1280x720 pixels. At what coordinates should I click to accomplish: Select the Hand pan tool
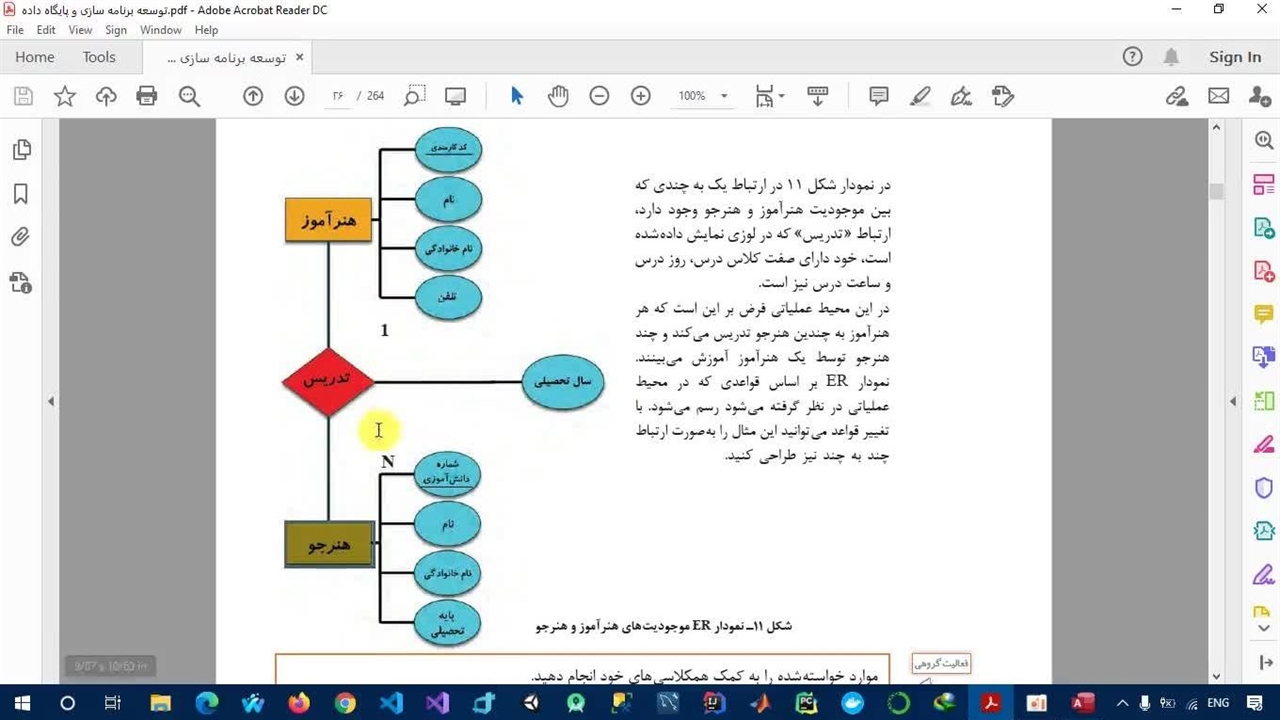558,96
